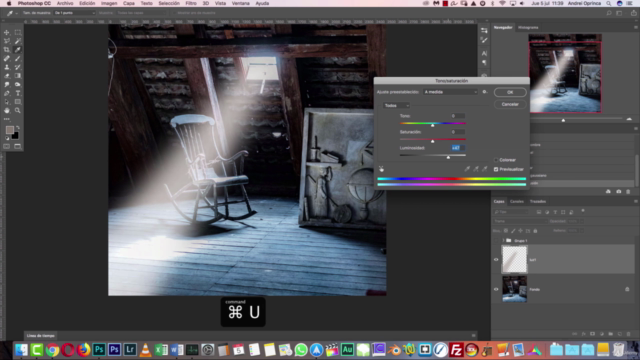This screenshot has width=640, height=360.
Task: Click the Create new group folder icon
Action: [x=611, y=334]
